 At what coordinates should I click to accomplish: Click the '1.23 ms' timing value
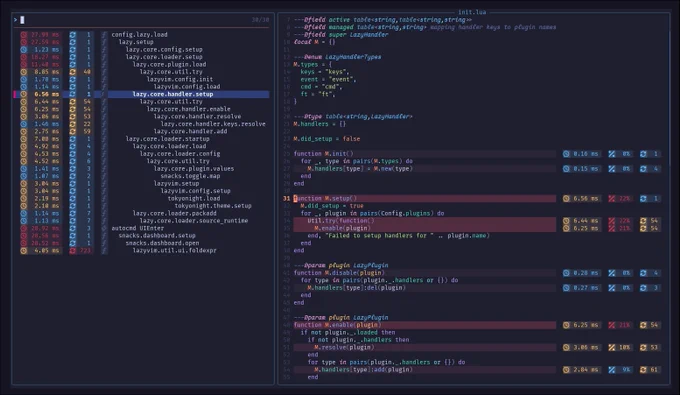tap(46, 49)
